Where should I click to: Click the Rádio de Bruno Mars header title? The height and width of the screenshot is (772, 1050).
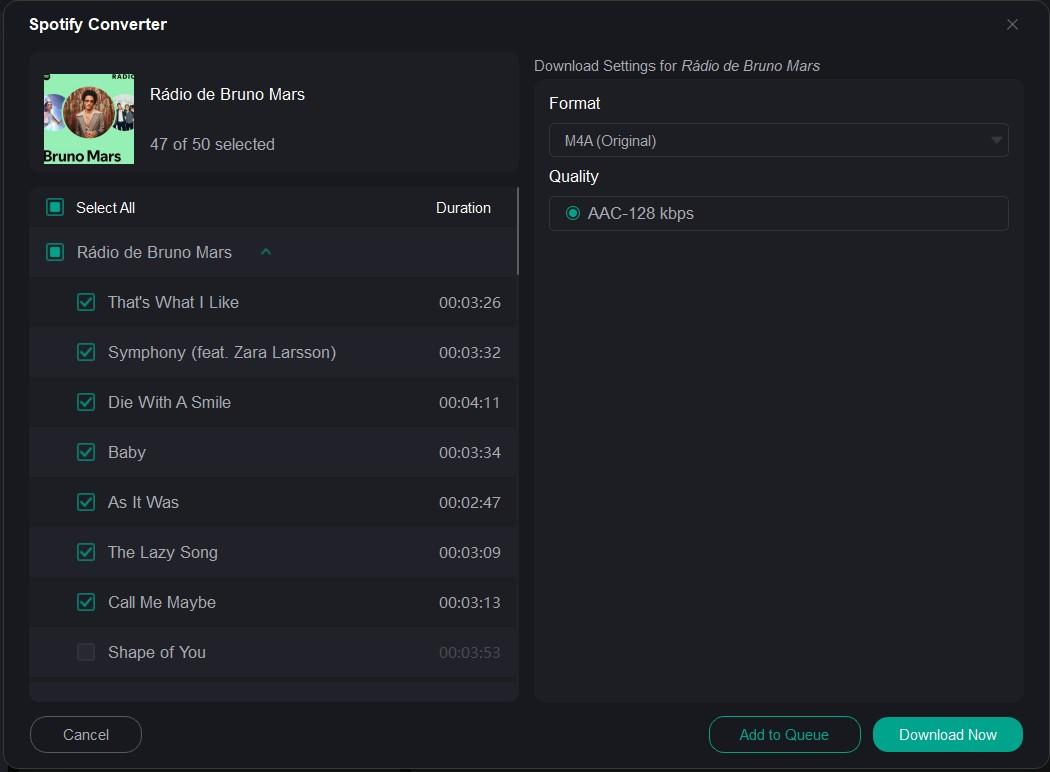click(x=227, y=94)
